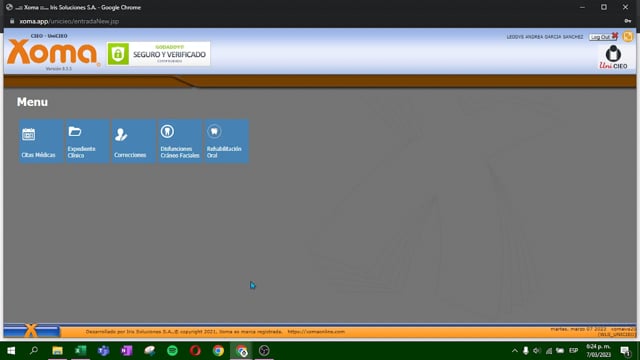Show hidden system tray icons chevron
This screenshot has height=360, width=640.
click(515, 351)
